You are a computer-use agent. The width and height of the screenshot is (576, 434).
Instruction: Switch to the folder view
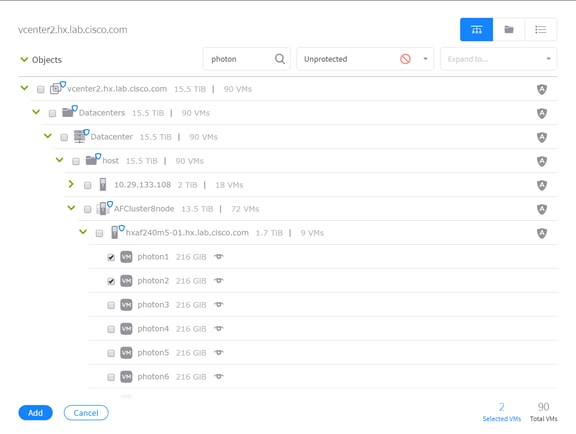tap(509, 29)
